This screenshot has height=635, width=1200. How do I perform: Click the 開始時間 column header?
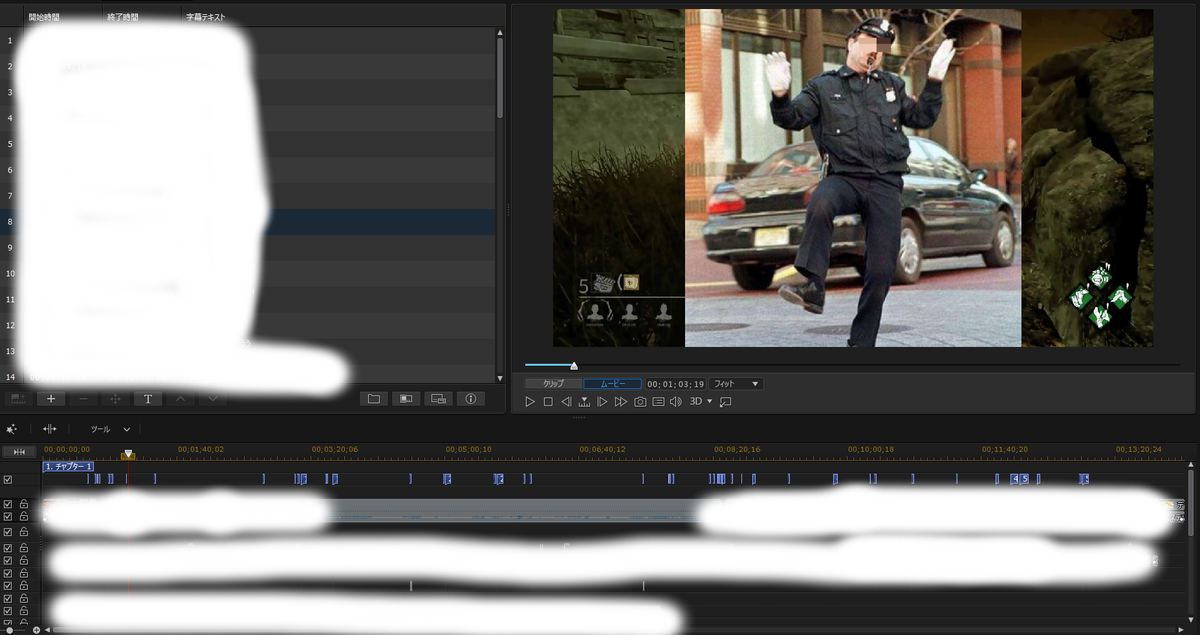click(43, 18)
